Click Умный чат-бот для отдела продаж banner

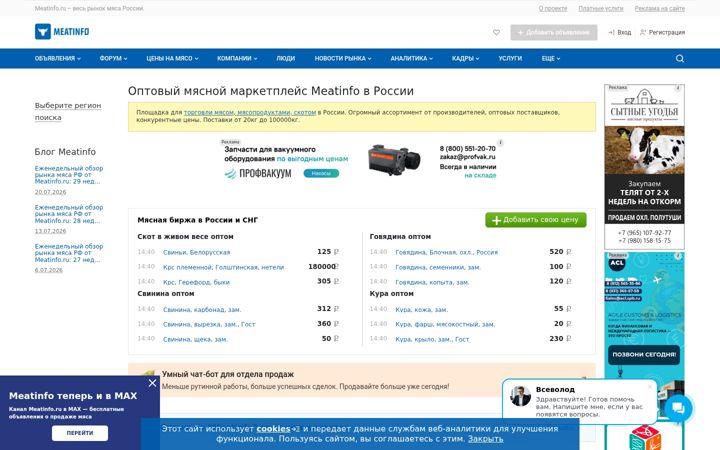point(362,380)
